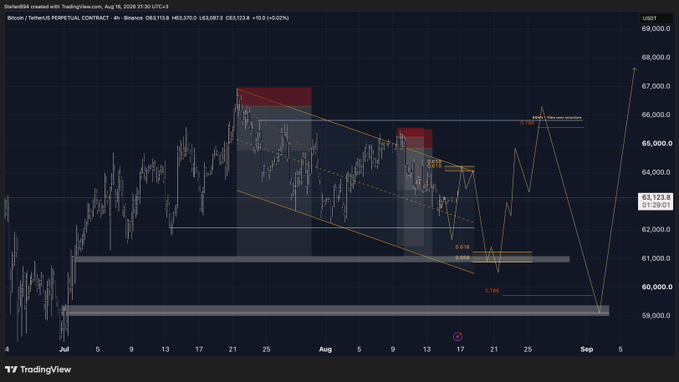Click the Jul label on the time axis

pos(64,350)
